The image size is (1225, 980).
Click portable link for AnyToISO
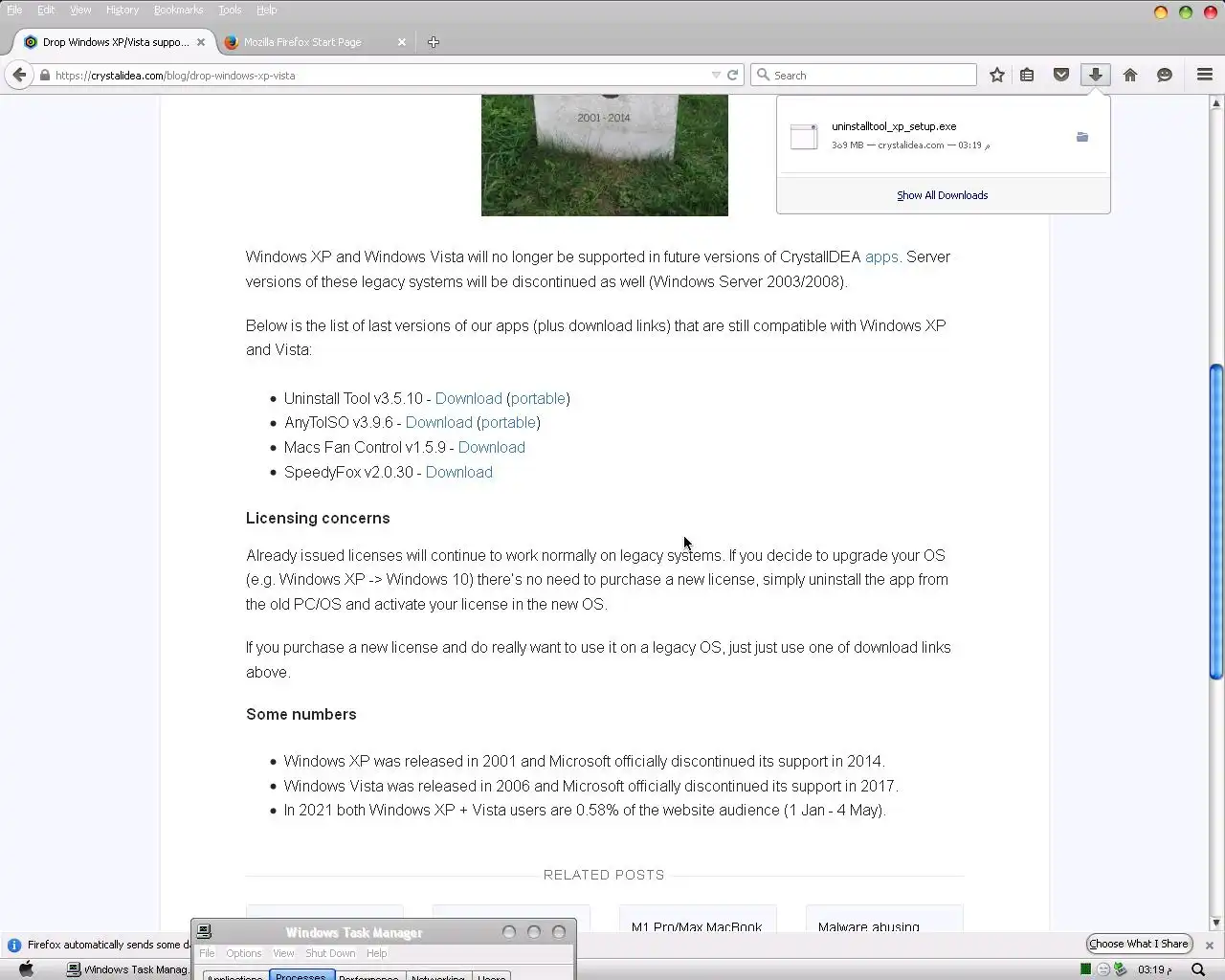[508, 422]
